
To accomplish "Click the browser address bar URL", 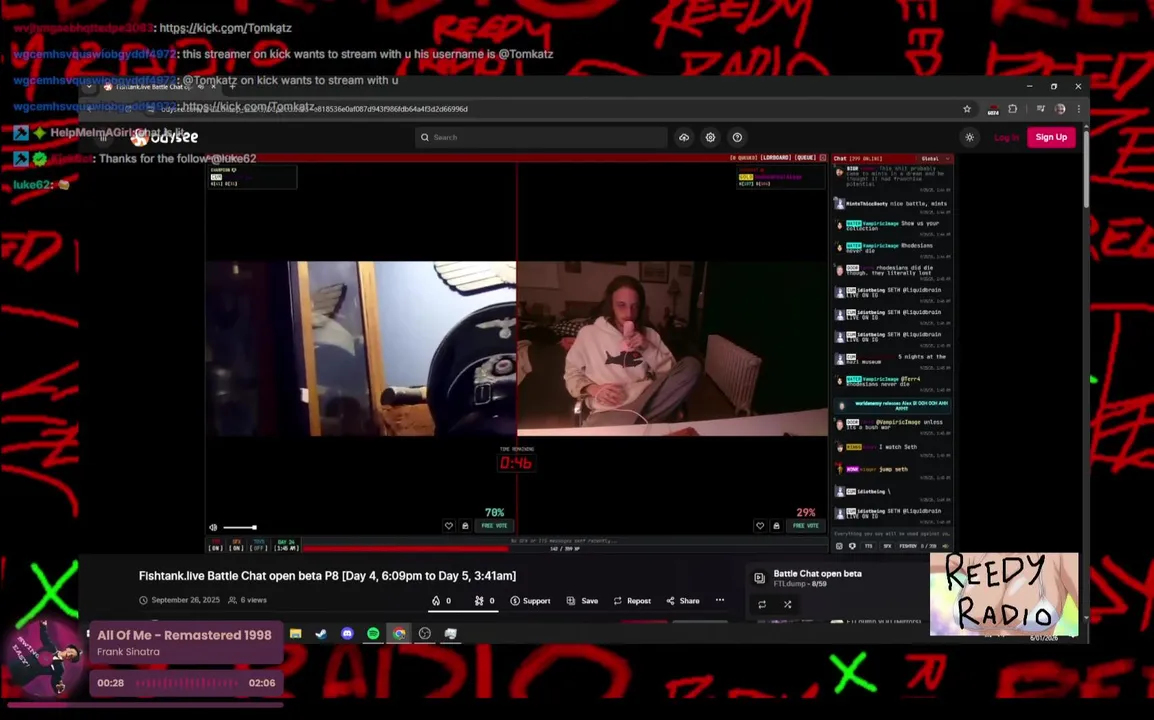I will 314,109.
